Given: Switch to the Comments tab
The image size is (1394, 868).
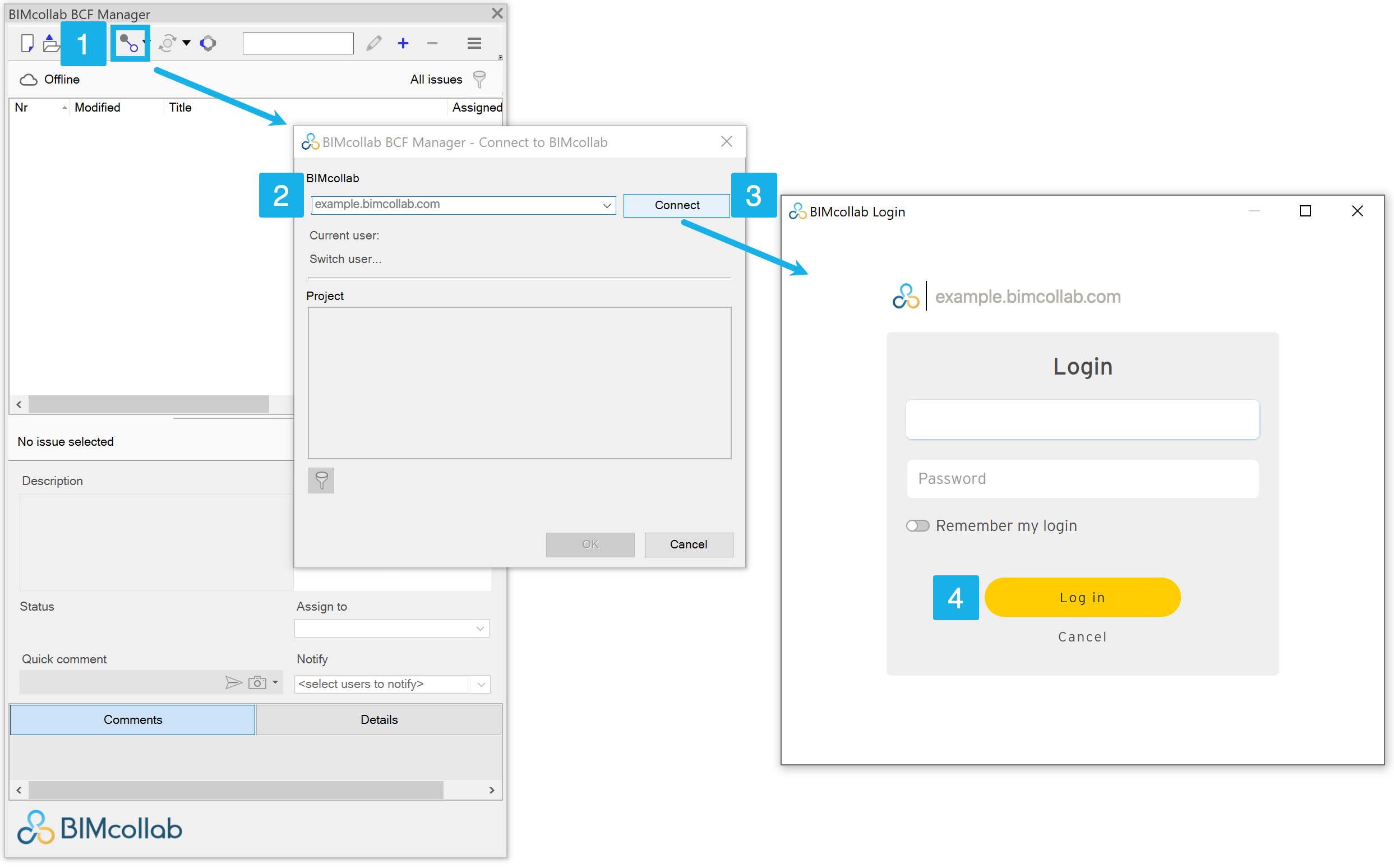Looking at the screenshot, I should pos(133,720).
